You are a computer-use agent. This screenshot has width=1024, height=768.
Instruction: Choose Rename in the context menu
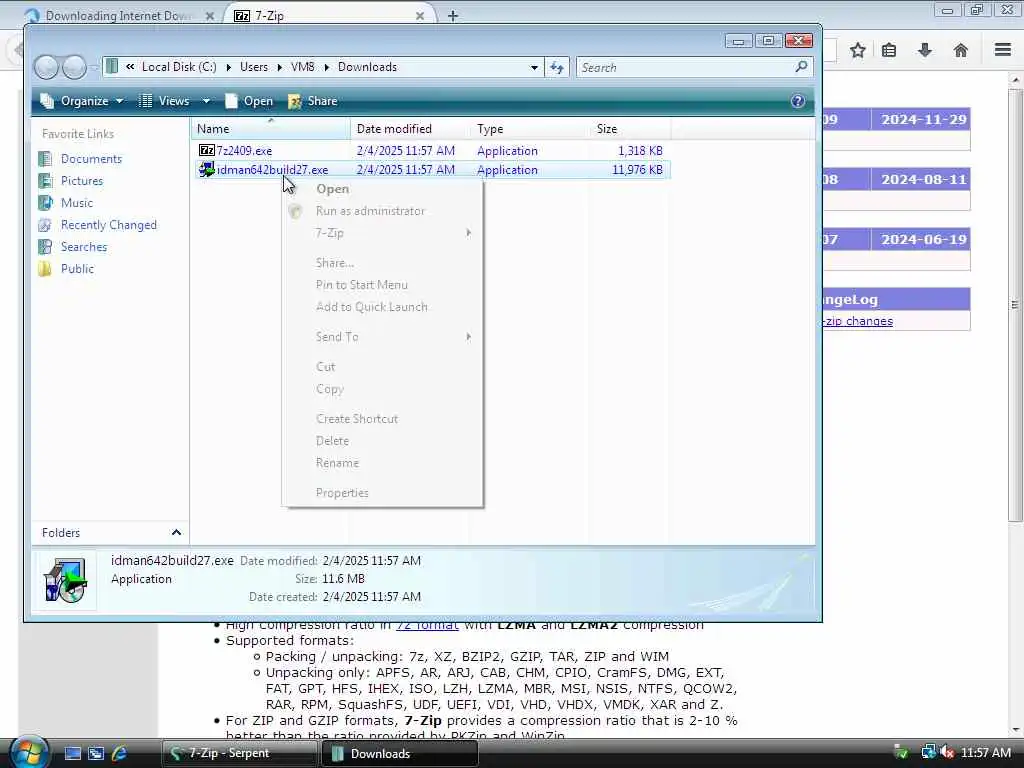pos(382,463)
